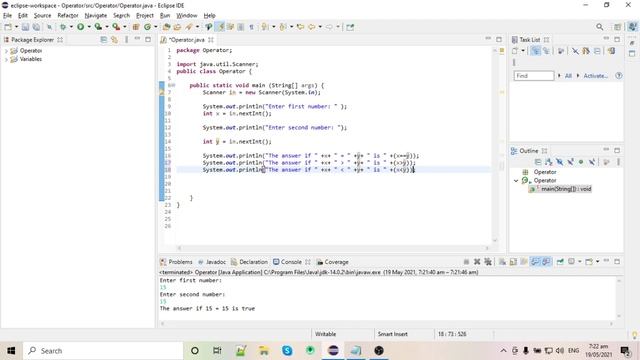Click the All link in Task List
This screenshot has height=360, width=640.
coord(568,76)
